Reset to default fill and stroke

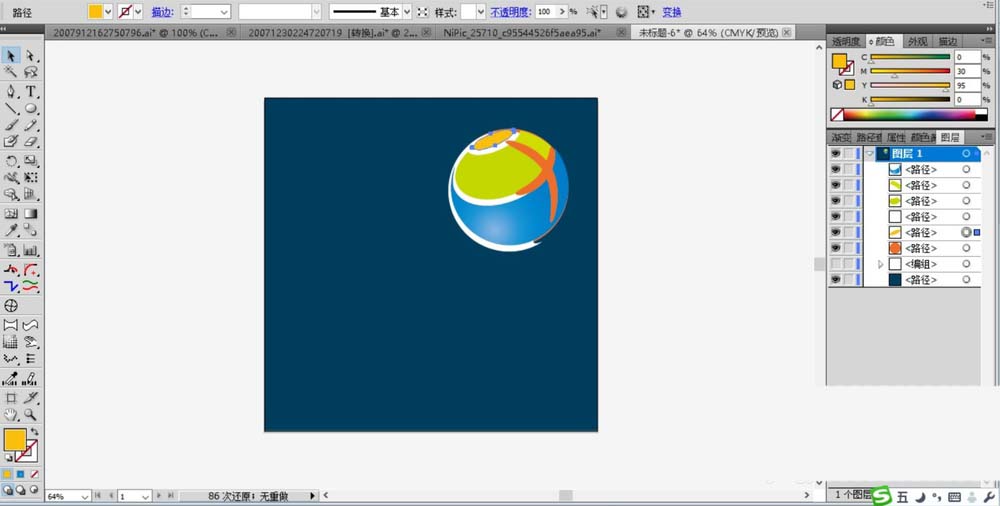8,458
